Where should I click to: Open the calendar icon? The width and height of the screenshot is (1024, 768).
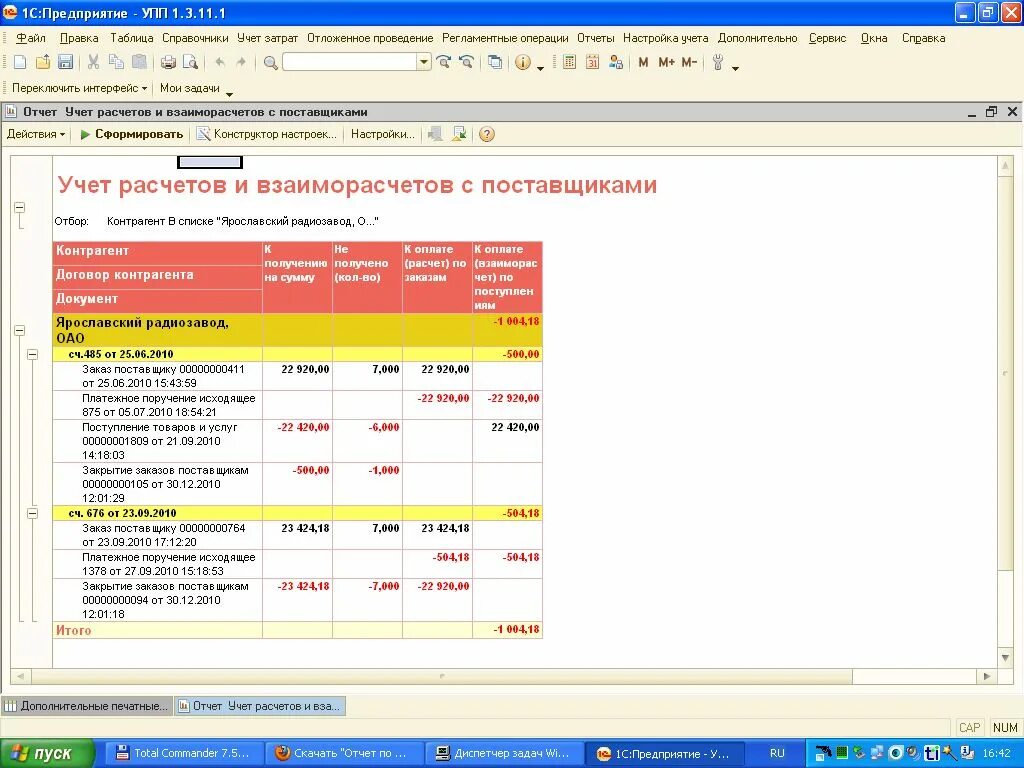[592, 63]
